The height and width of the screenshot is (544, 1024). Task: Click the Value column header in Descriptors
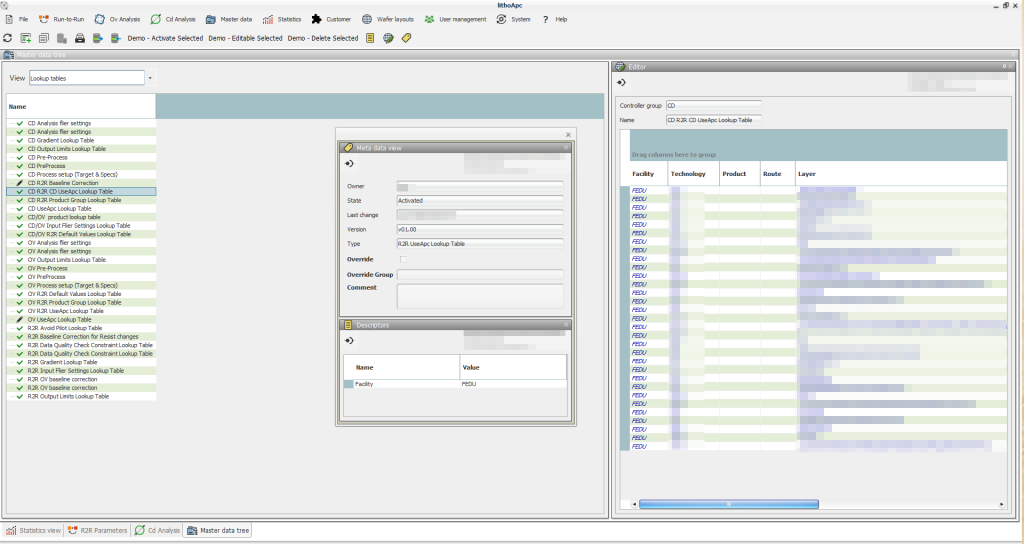513,367
